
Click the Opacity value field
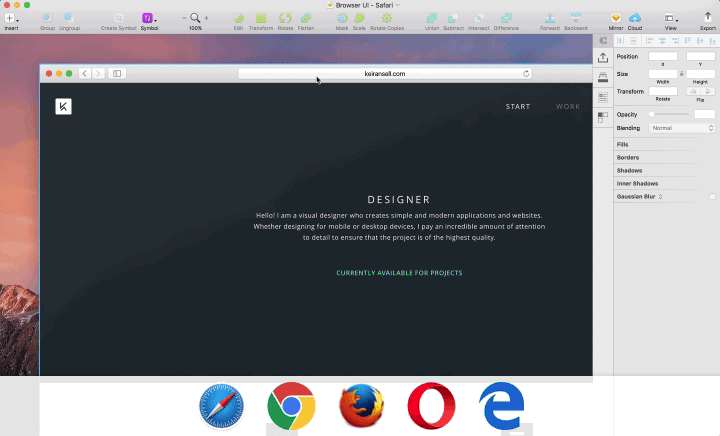[x=704, y=114]
